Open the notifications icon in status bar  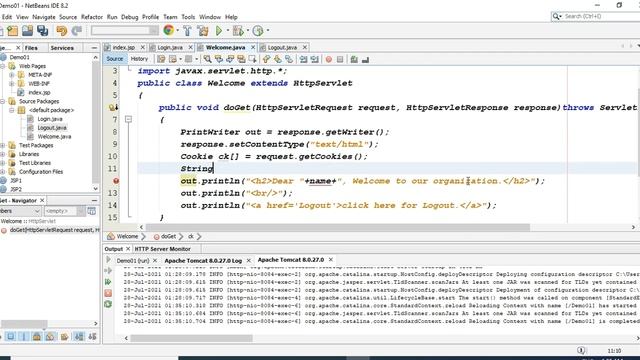[x=581, y=350]
